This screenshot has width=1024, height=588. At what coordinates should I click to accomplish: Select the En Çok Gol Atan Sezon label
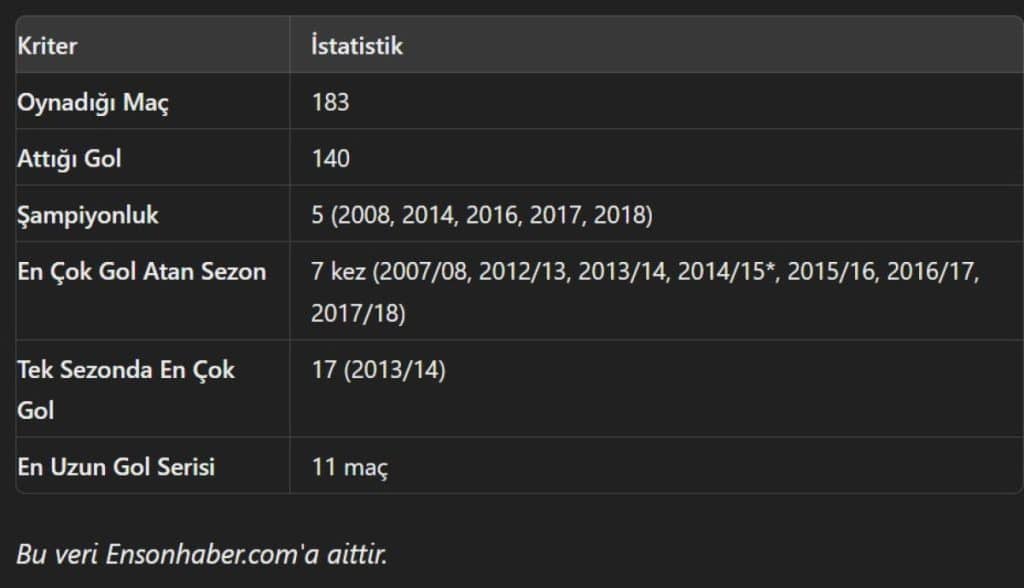(x=142, y=271)
